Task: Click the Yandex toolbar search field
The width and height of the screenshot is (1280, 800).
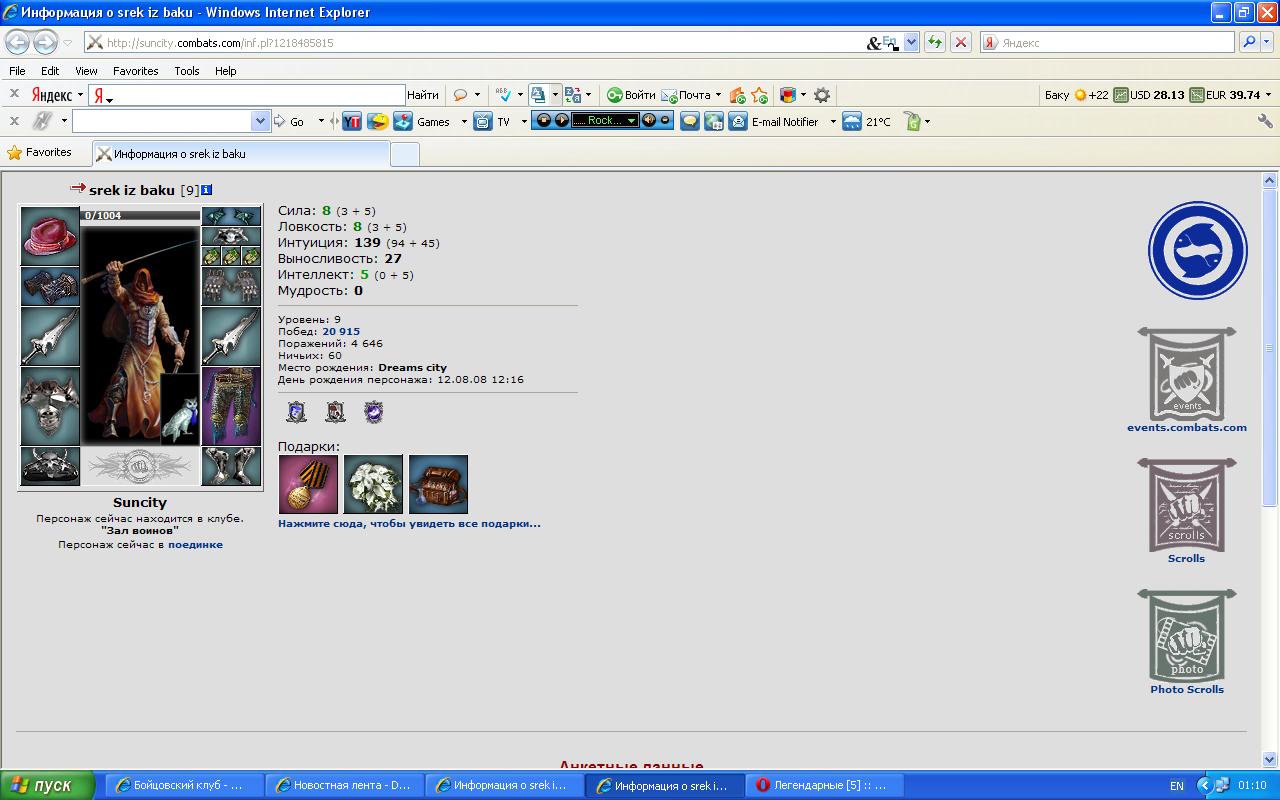Action: pos(247,95)
